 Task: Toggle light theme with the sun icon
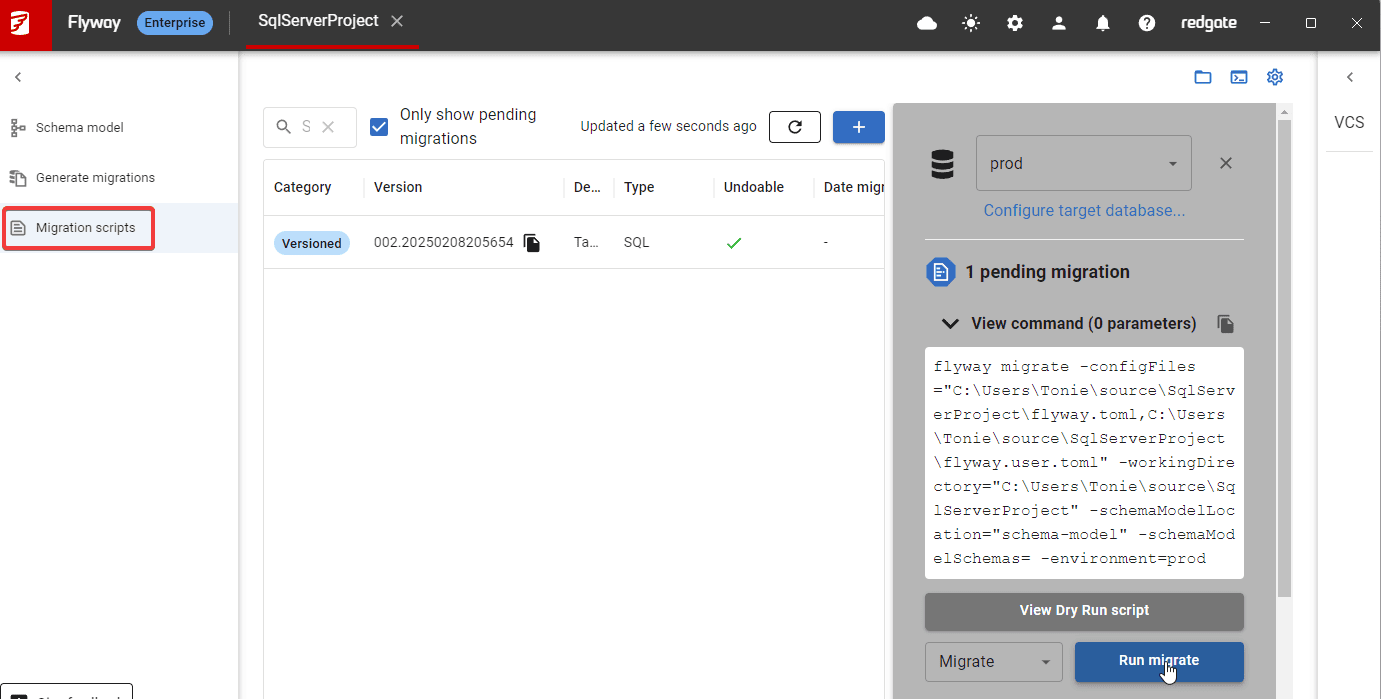(970, 22)
